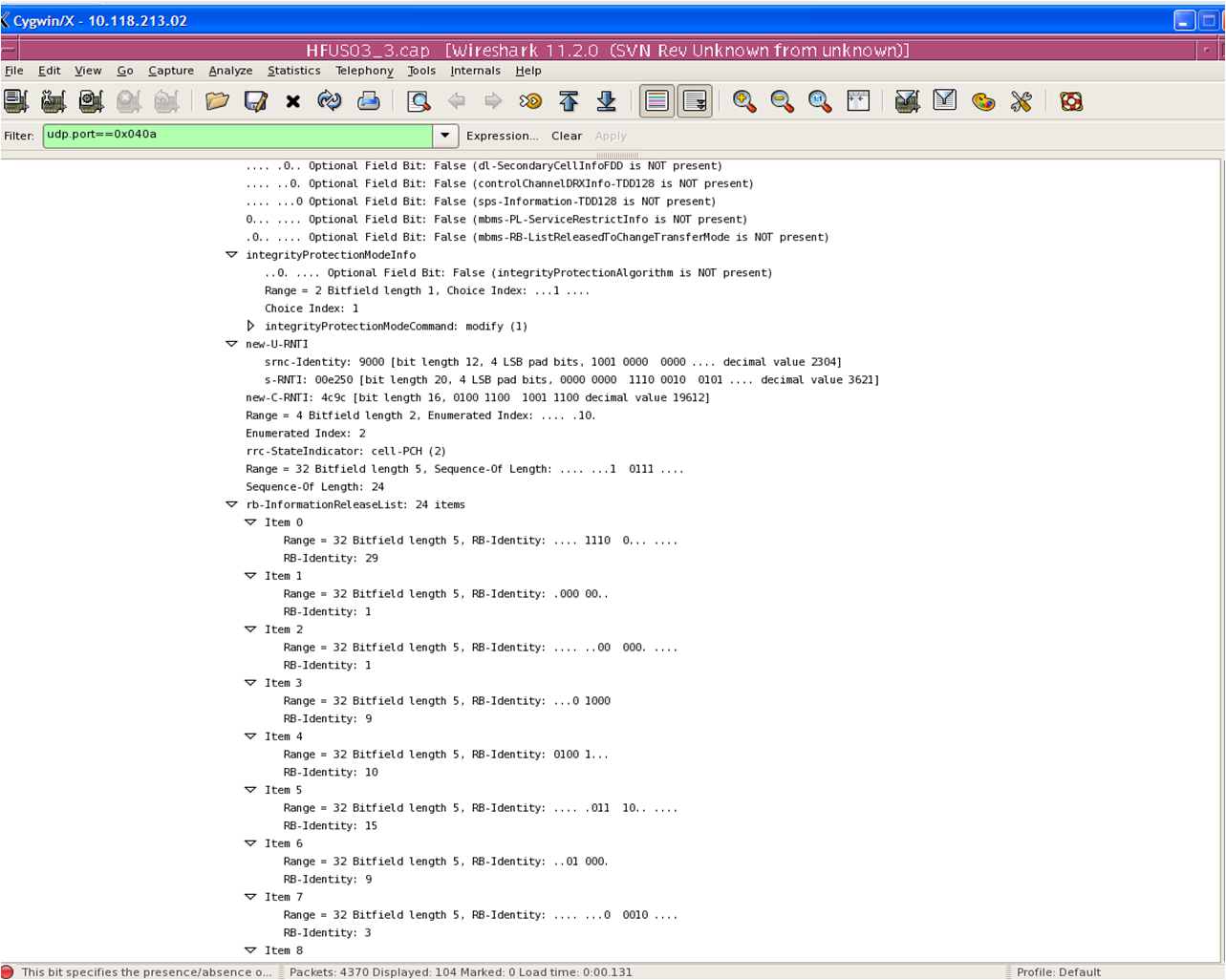Open coloring rules palette icon
1226x980 pixels.
click(982, 101)
